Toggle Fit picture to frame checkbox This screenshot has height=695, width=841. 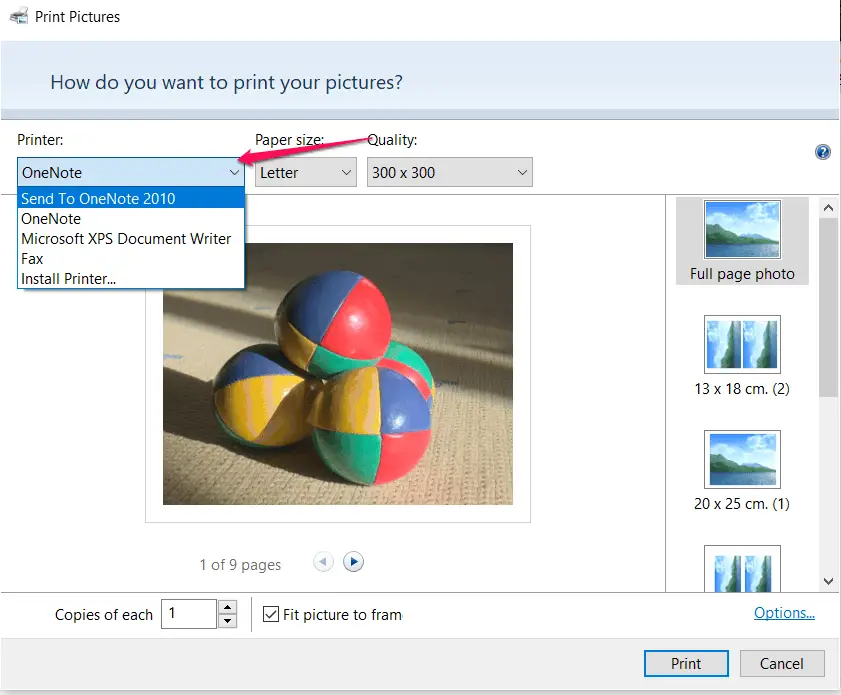tap(271, 614)
